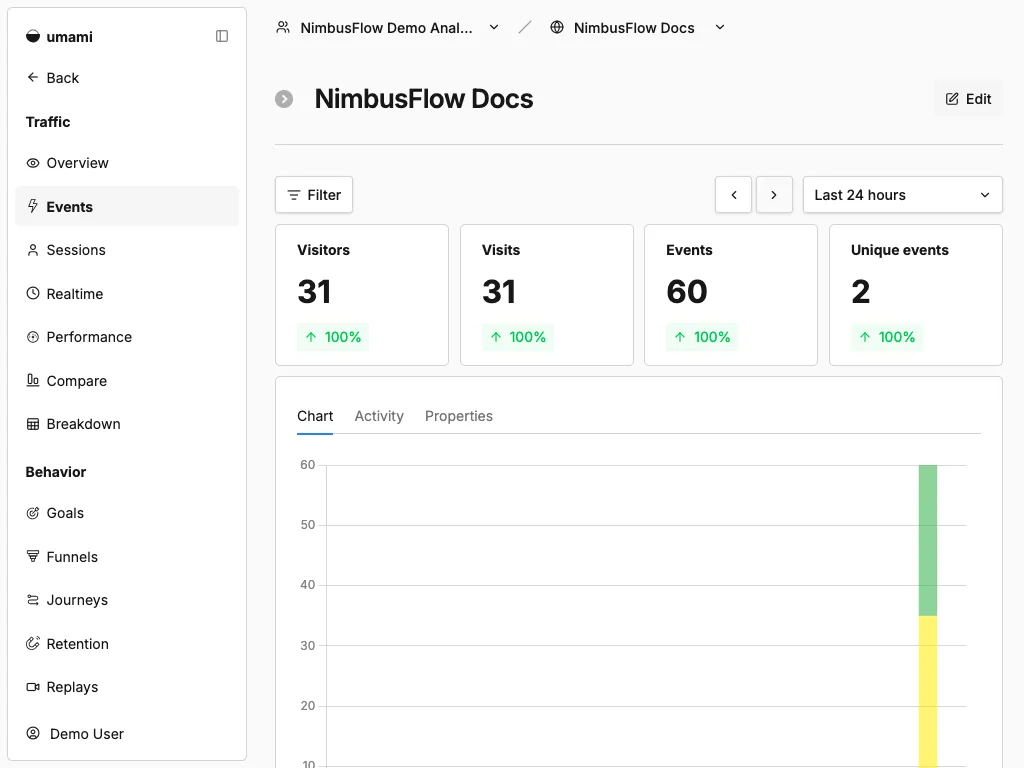
Task: Switch to the Activity tab
Action: click(x=379, y=416)
